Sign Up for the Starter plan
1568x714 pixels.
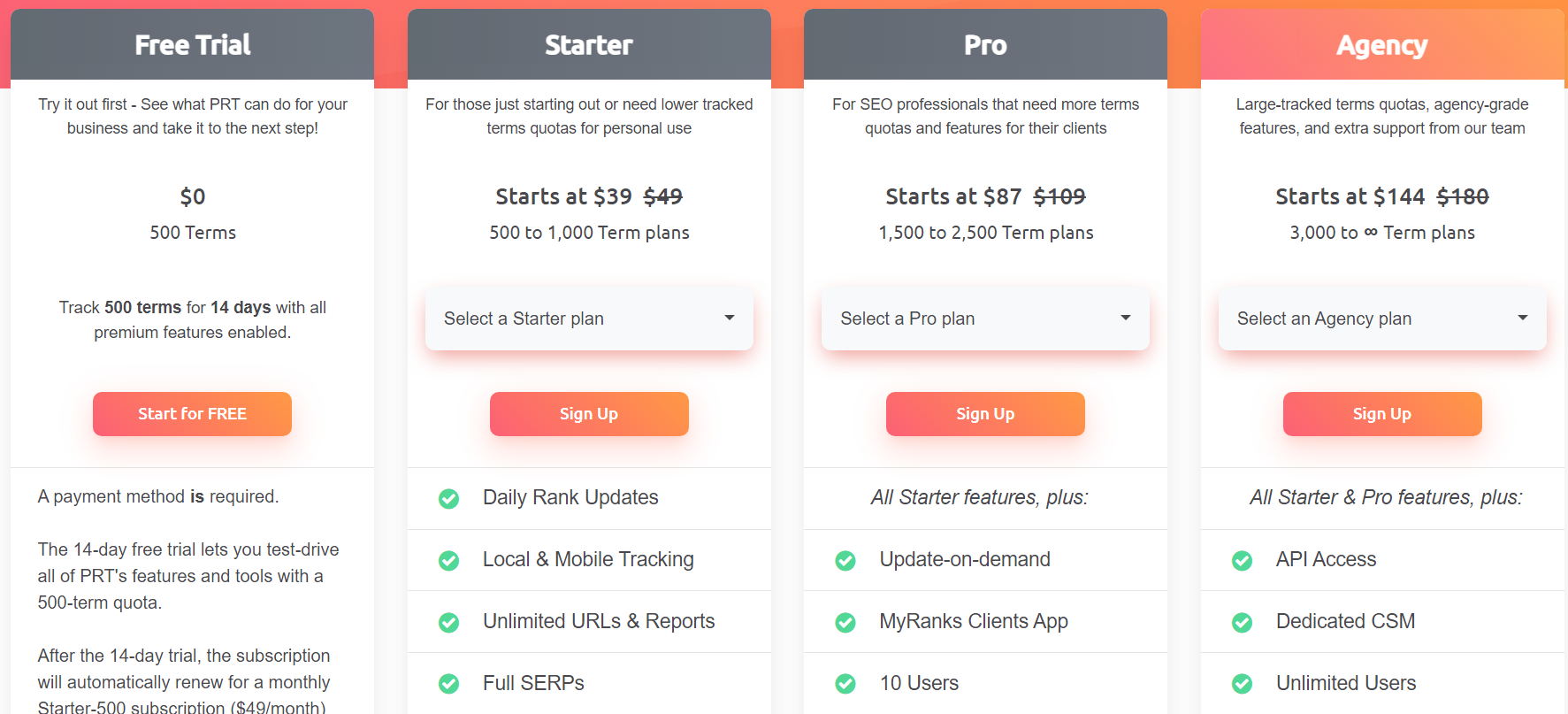(589, 414)
